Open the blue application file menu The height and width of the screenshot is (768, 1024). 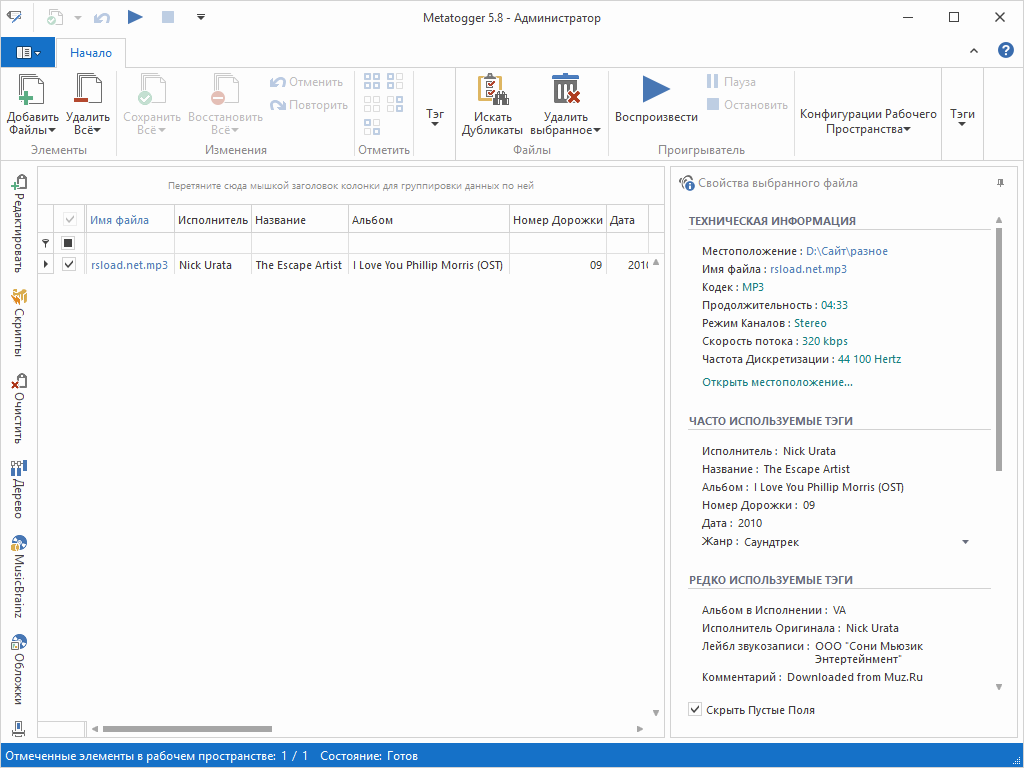coord(28,52)
